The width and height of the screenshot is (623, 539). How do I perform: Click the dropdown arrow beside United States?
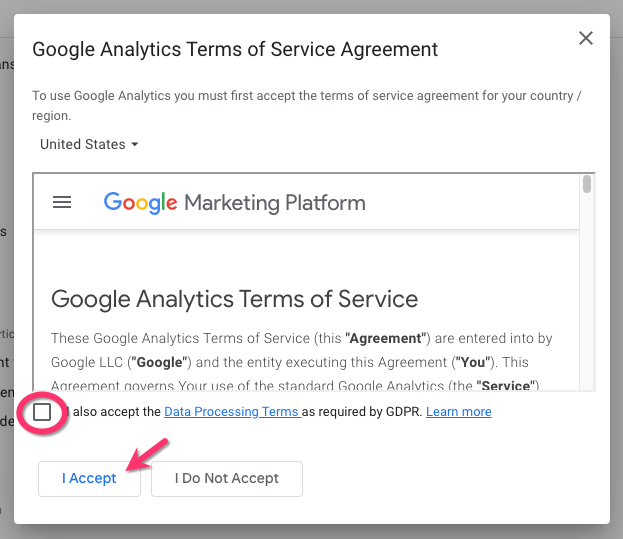135,145
